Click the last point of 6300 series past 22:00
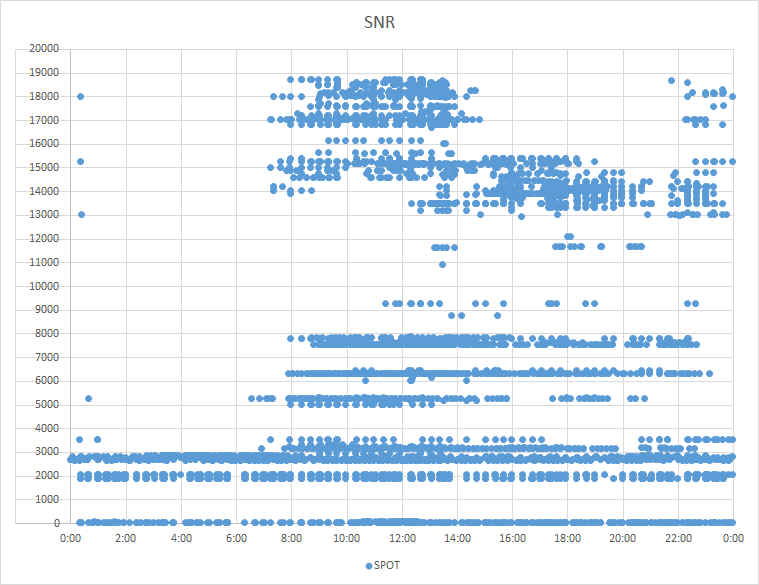This screenshot has height=585, width=759. 710,373
